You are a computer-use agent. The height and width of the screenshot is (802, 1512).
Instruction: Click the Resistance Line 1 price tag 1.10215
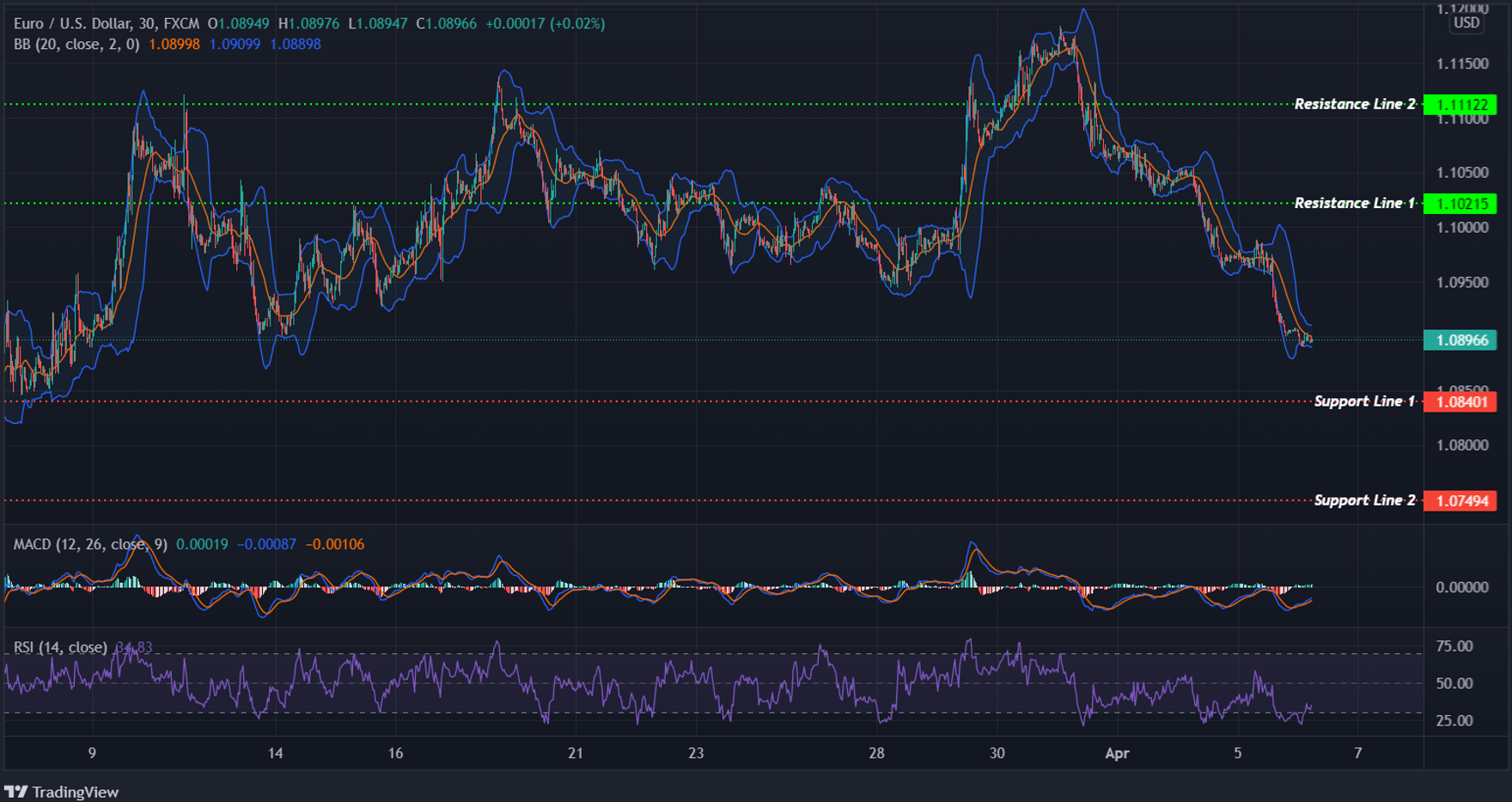(x=1462, y=203)
